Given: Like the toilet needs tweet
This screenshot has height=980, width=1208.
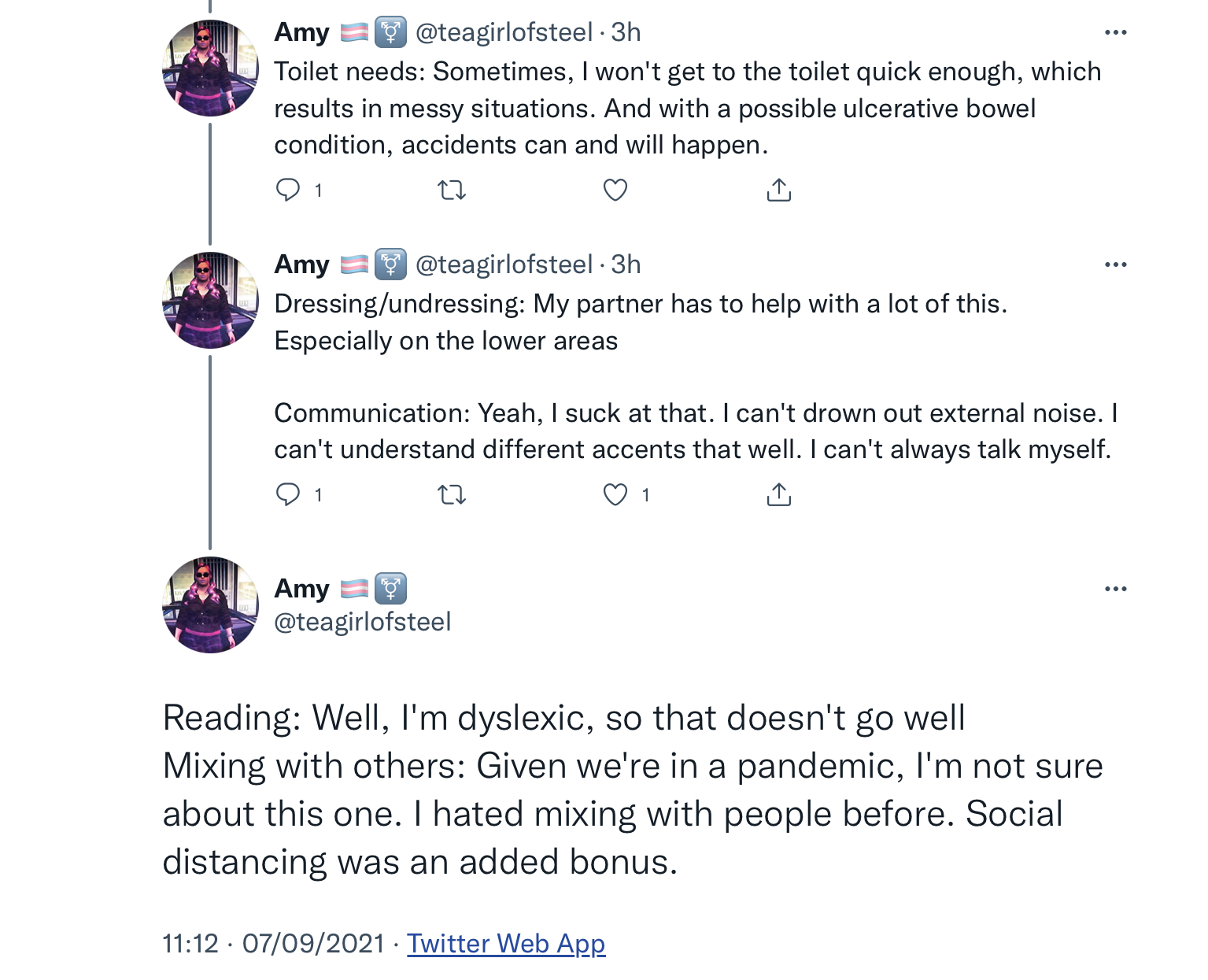Looking at the screenshot, I should tap(615, 190).
